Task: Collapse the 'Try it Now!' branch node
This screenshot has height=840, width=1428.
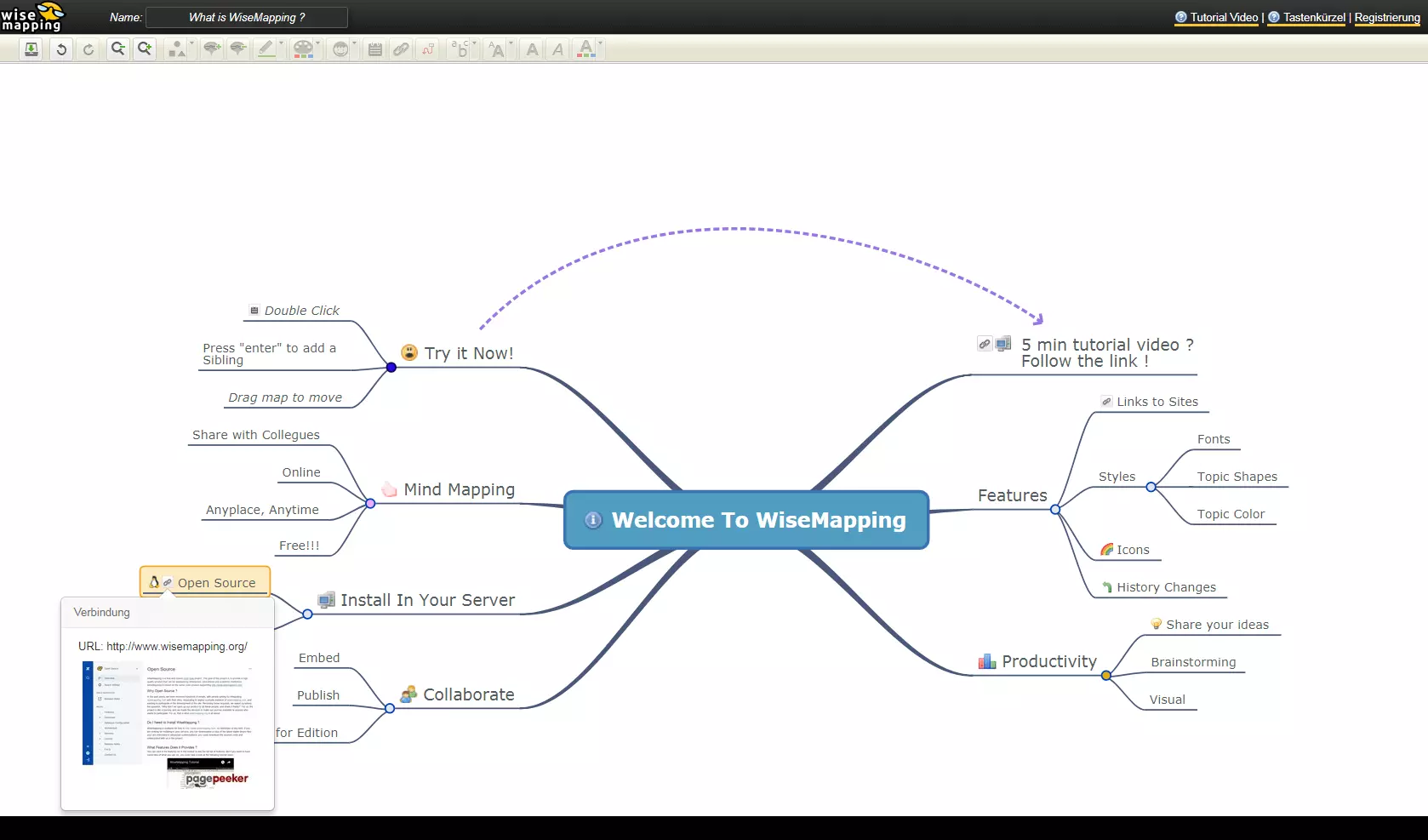Action: coord(391,367)
